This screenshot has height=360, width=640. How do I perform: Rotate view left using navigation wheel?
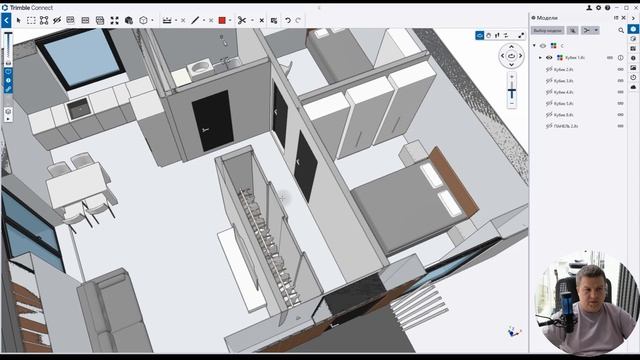(502, 56)
